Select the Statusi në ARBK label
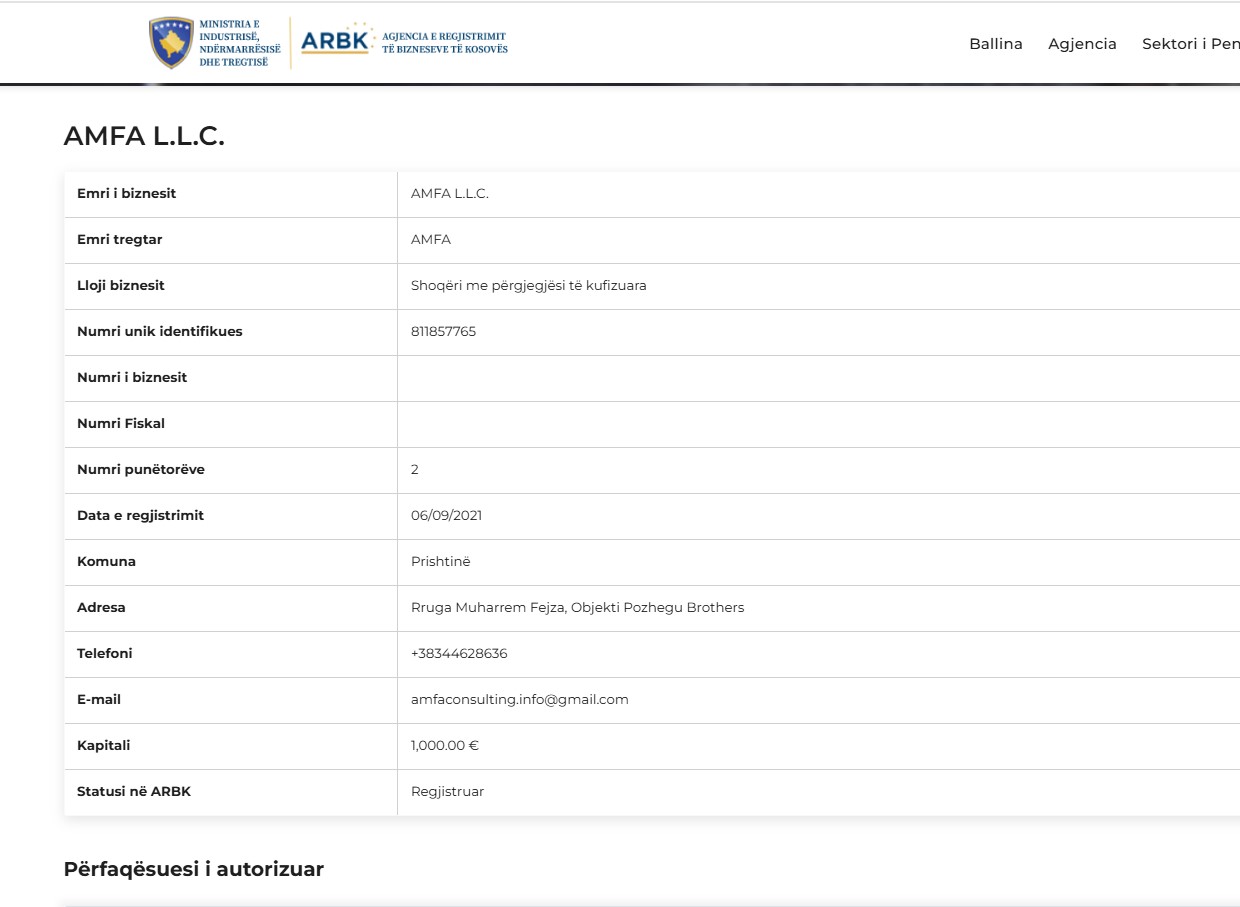 [134, 791]
